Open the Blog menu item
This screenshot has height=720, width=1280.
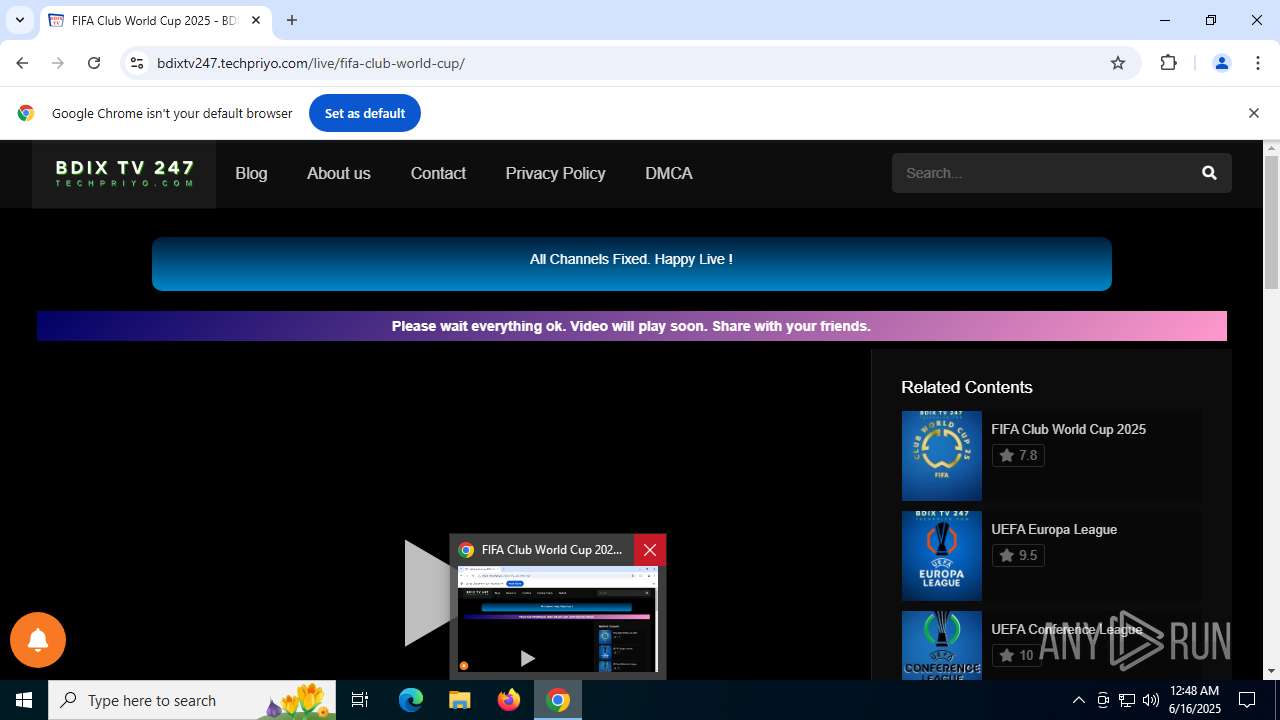coord(251,173)
